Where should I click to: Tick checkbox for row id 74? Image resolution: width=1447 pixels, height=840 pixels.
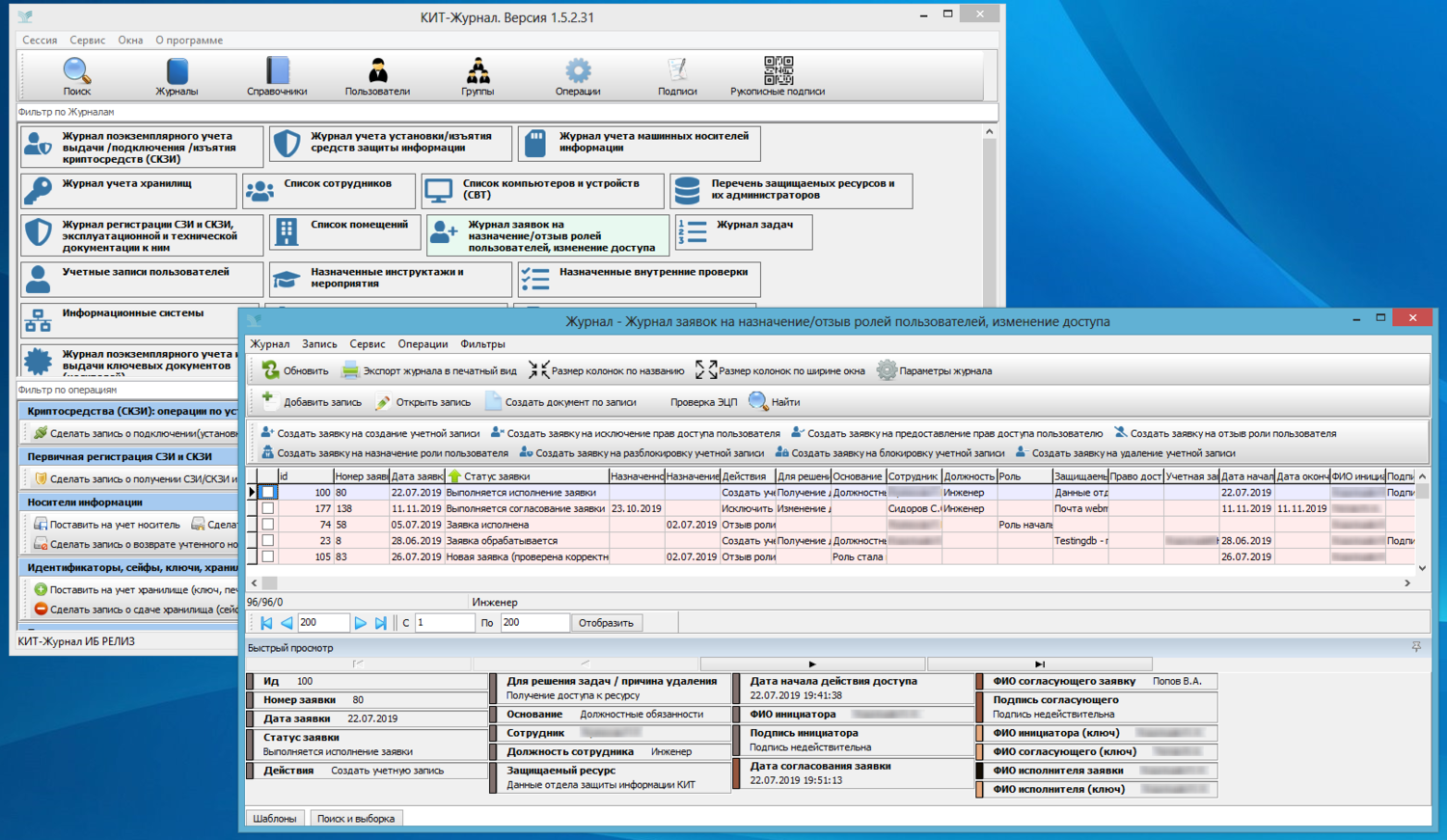[268, 525]
